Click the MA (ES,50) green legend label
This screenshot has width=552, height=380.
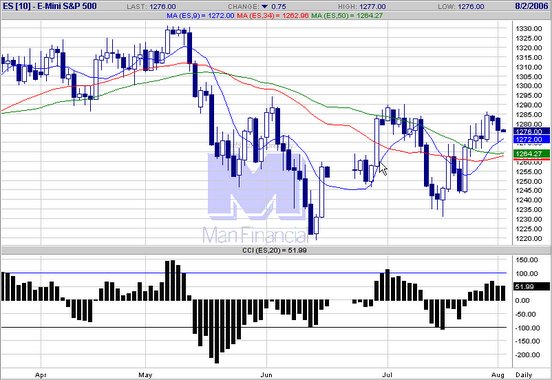point(347,15)
